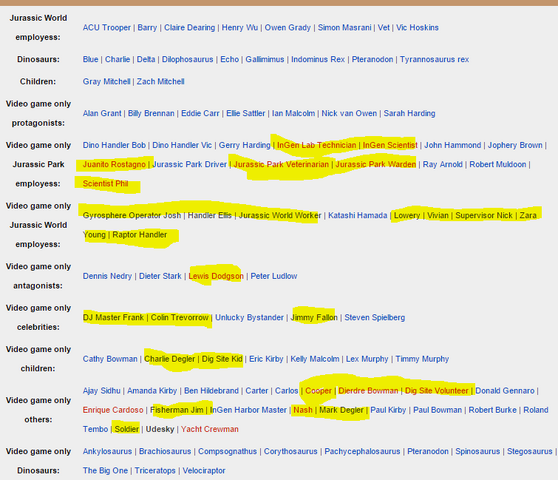This screenshot has width=558, height=480.
Task: Open the Yacht Crewman red link
Action: coord(210,429)
